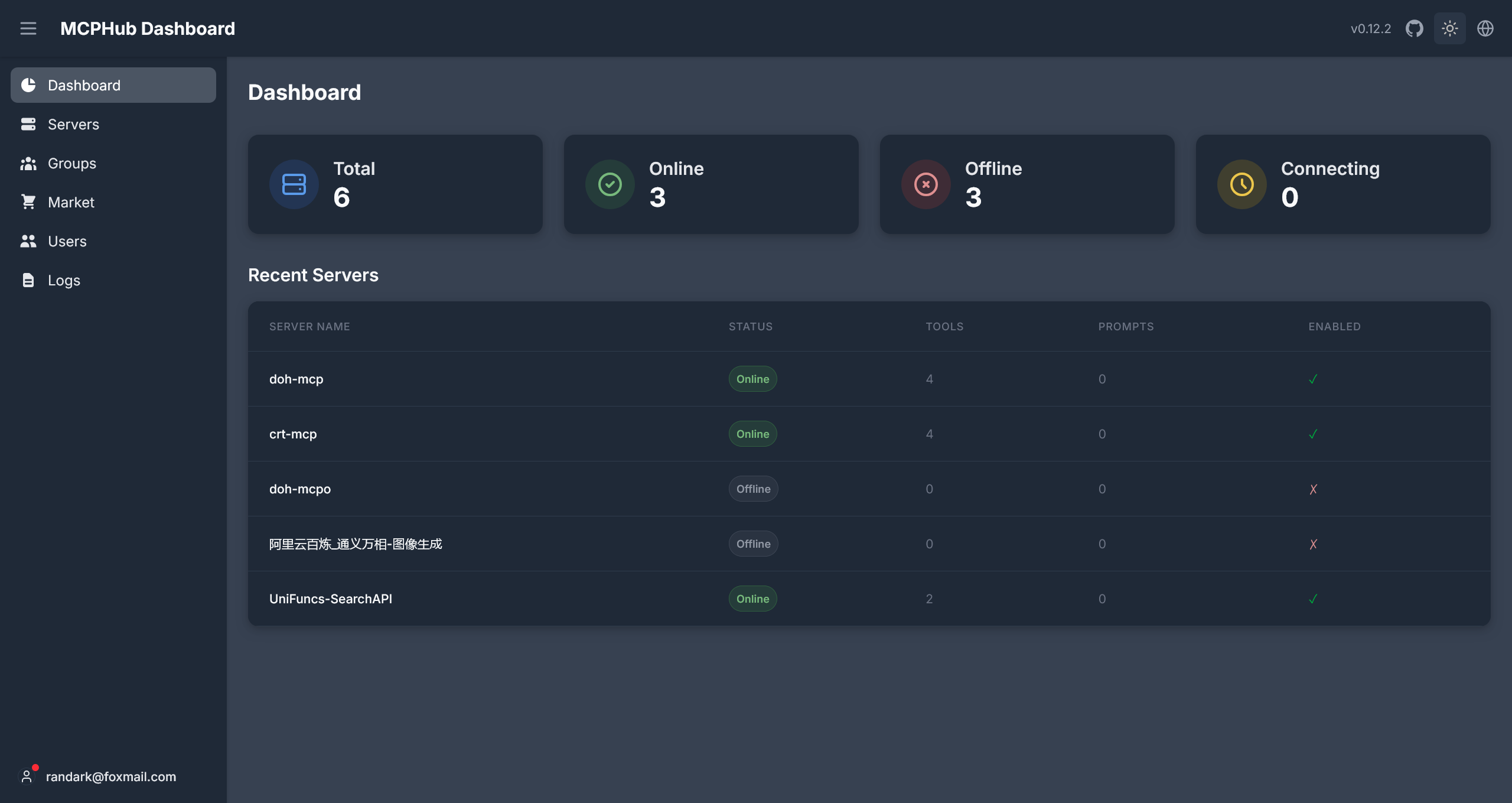The width and height of the screenshot is (1512, 803).
Task: Click the Online green check icon
Action: tap(610, 184)
